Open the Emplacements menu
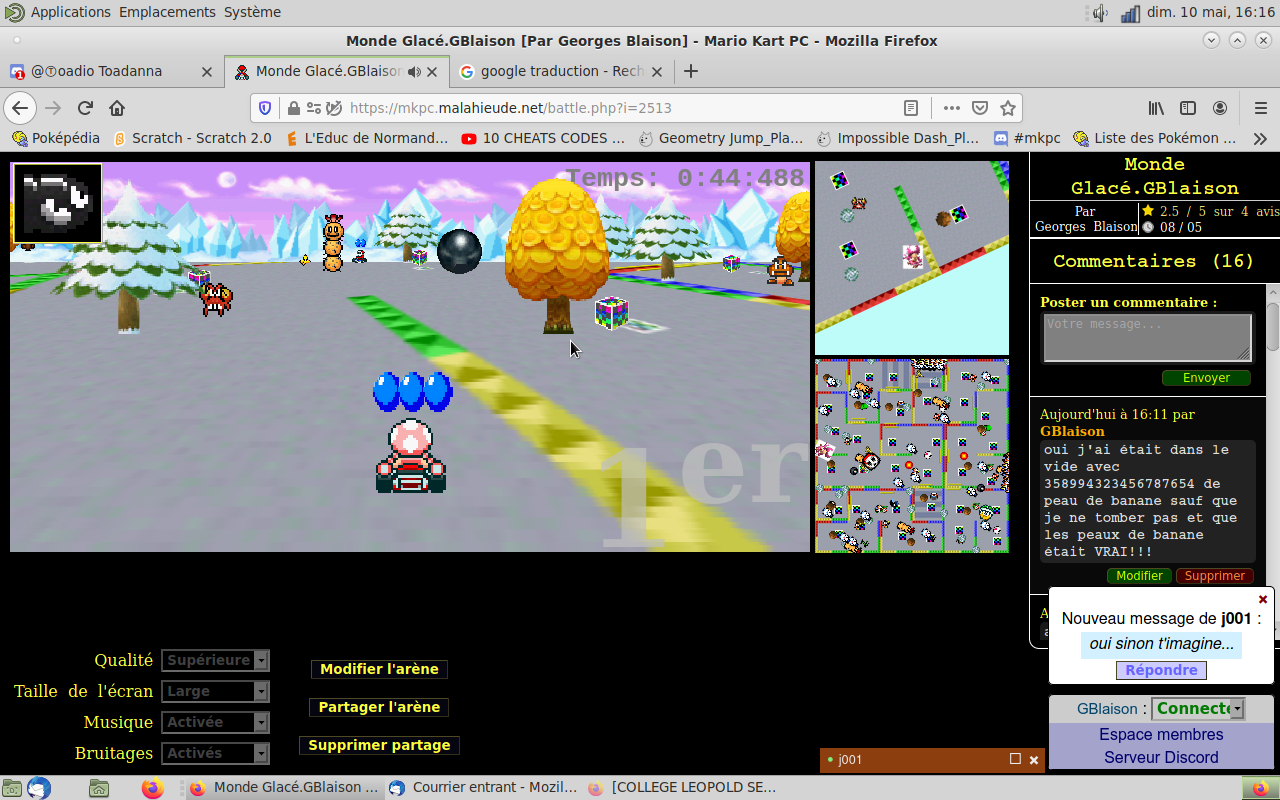Viewport: 1280px width, 800px height. point(167,12)
